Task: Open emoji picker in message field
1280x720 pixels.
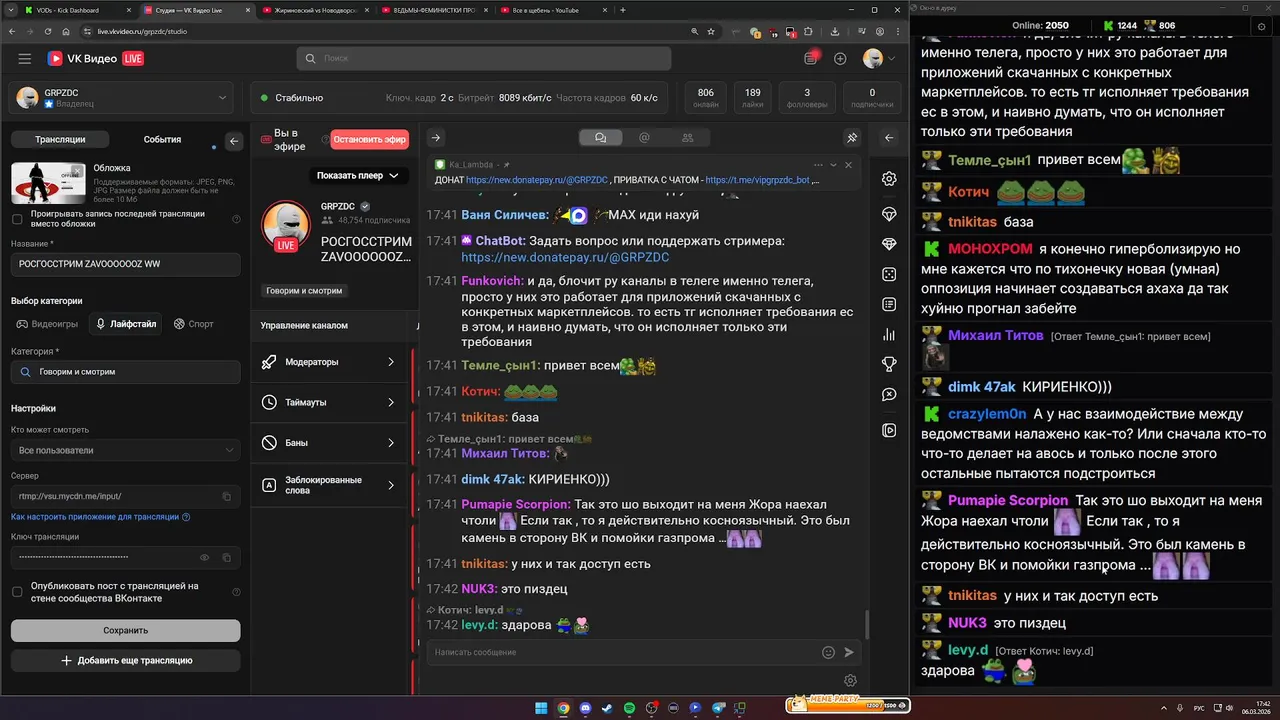Action: pyautogui.click(x=828, y=652)
